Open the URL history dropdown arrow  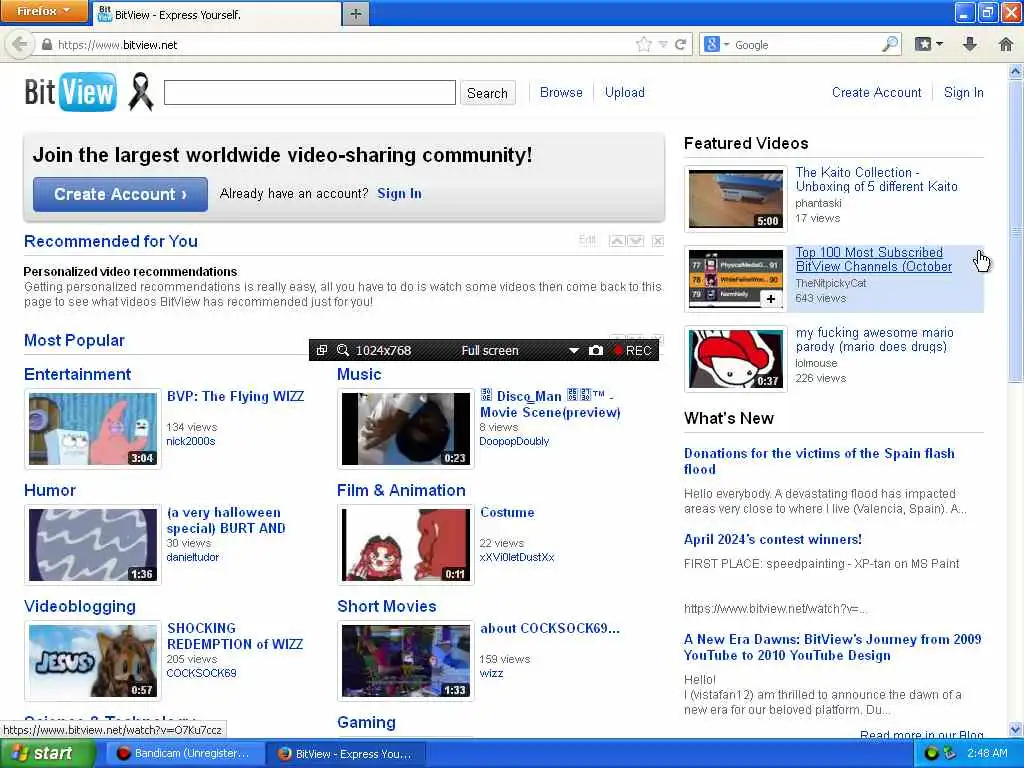663,44
